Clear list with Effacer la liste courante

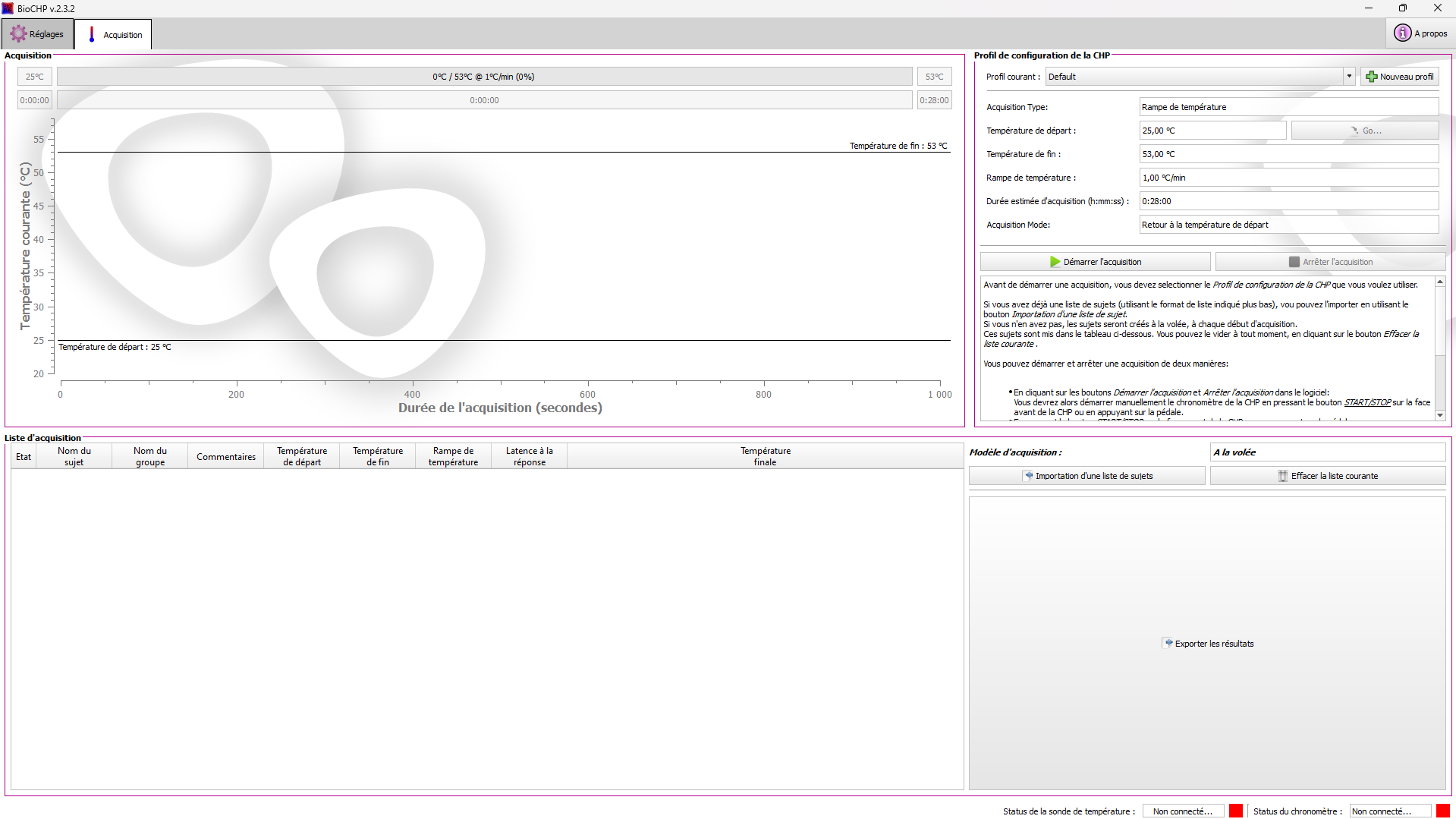1327,476
